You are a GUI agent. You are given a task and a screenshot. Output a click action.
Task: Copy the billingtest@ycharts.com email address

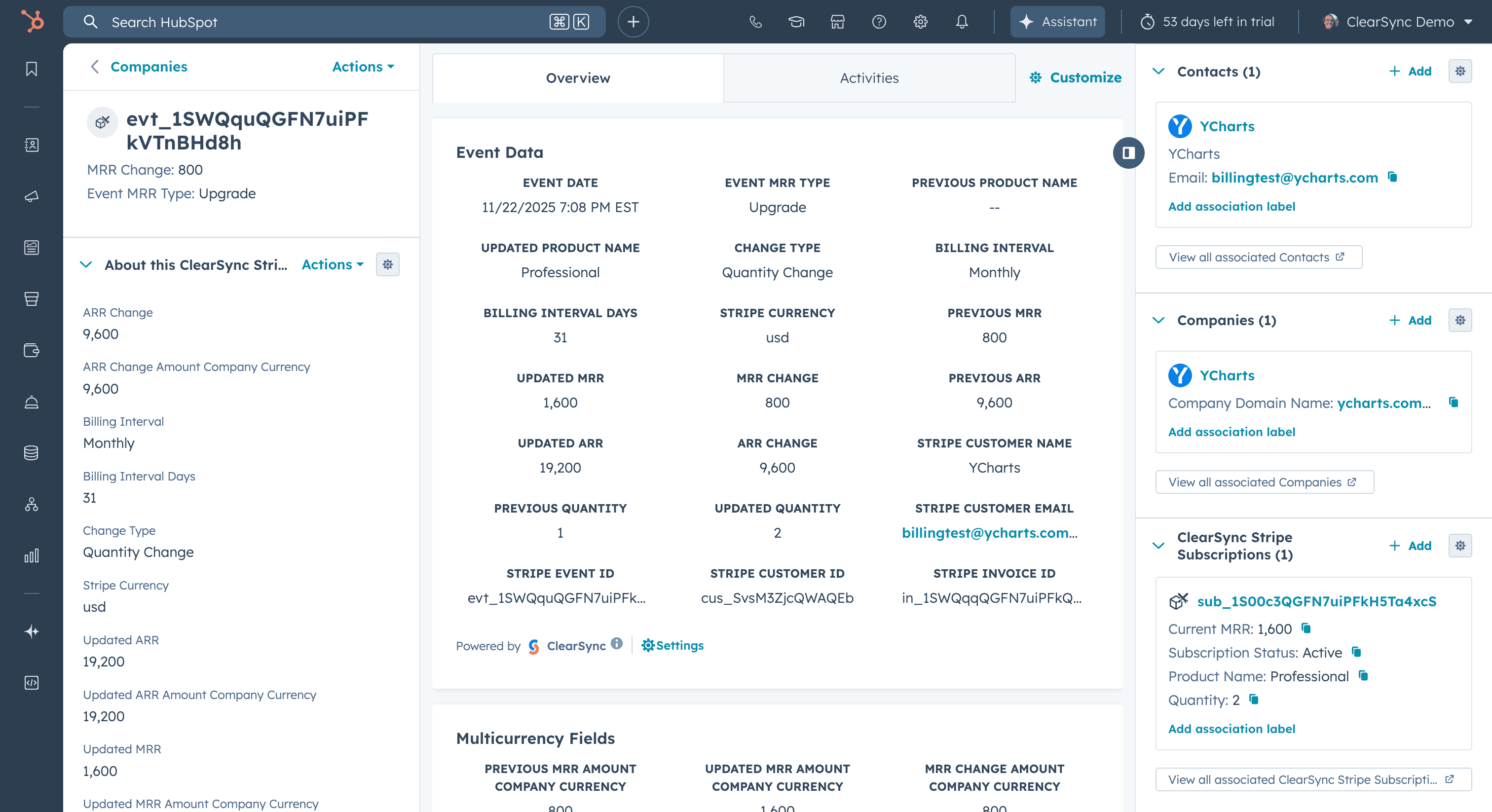coord(1393,177)
